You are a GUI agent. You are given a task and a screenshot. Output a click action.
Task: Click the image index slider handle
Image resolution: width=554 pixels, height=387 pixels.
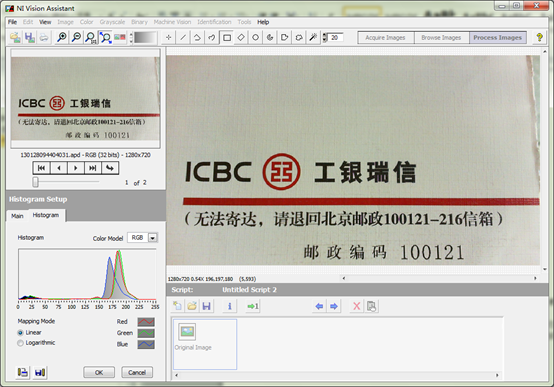[x=35, y=182]
